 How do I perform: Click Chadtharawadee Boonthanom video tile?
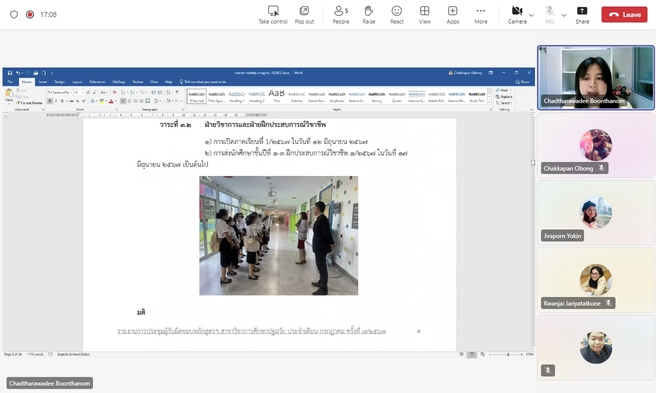tap(596, 78)
